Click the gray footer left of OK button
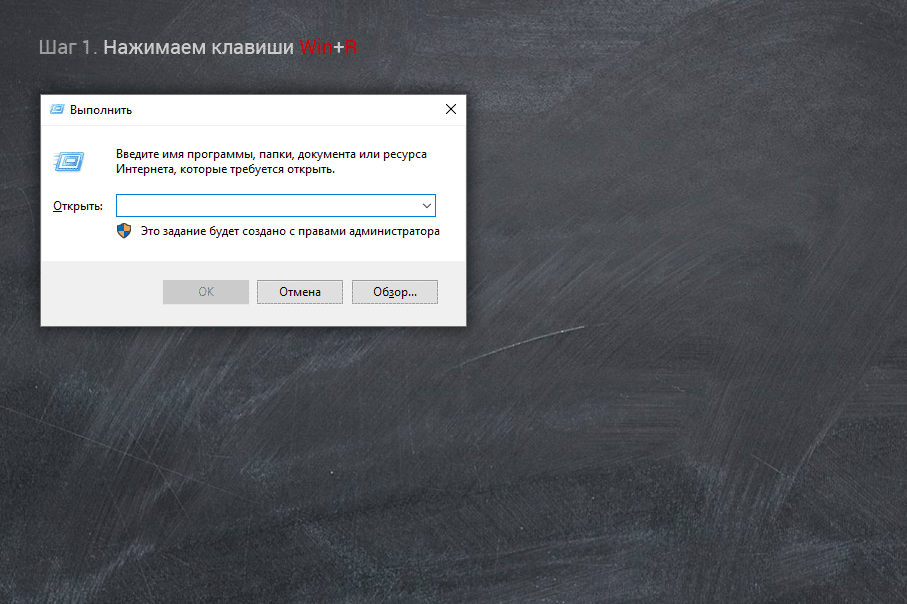Viewport: 907px width, 604px height. [x=100, y=292]
